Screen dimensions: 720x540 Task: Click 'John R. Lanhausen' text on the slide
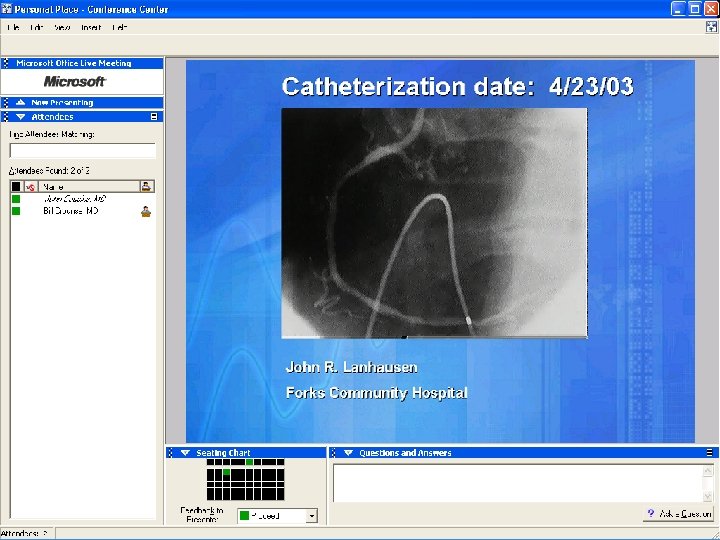(x=351, y=367)
